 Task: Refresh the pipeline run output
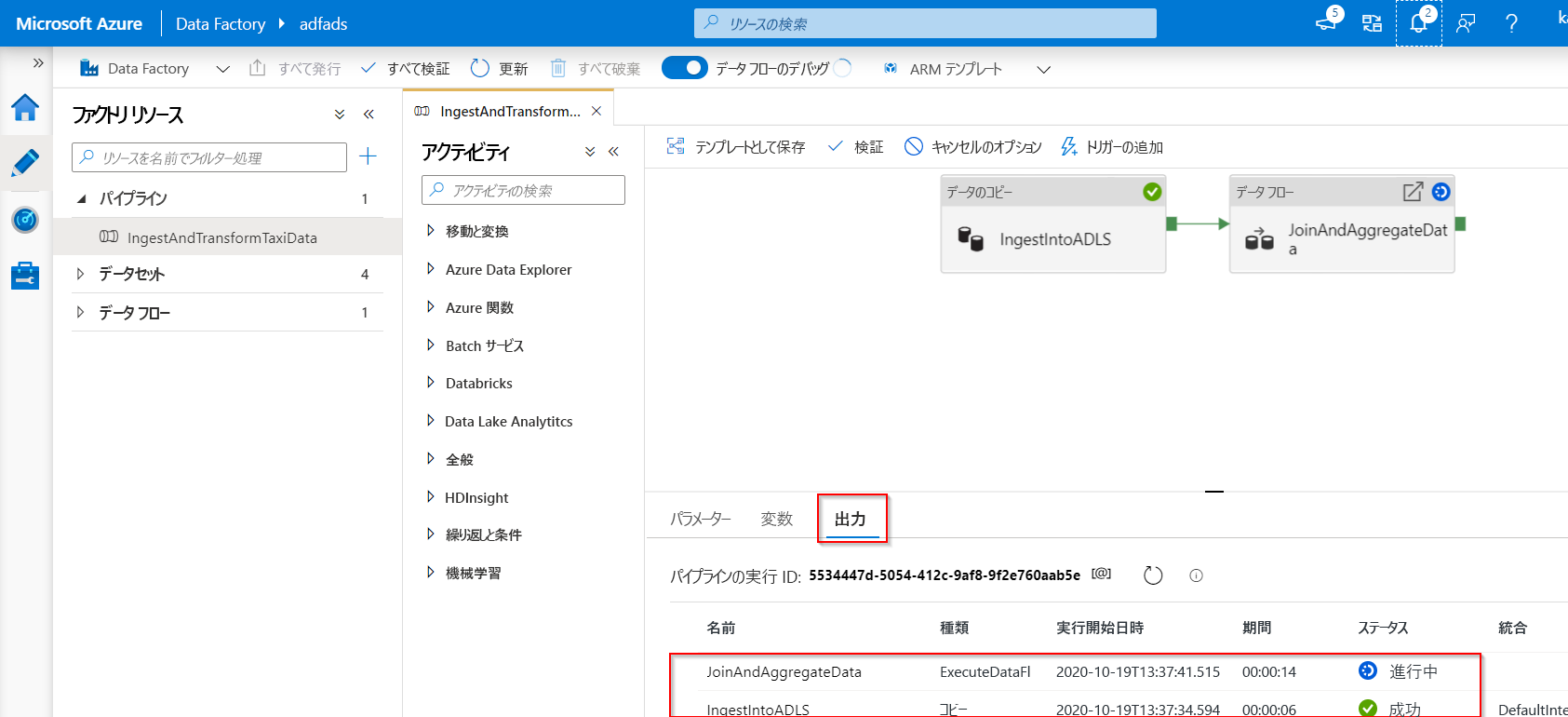[1153, 575]
